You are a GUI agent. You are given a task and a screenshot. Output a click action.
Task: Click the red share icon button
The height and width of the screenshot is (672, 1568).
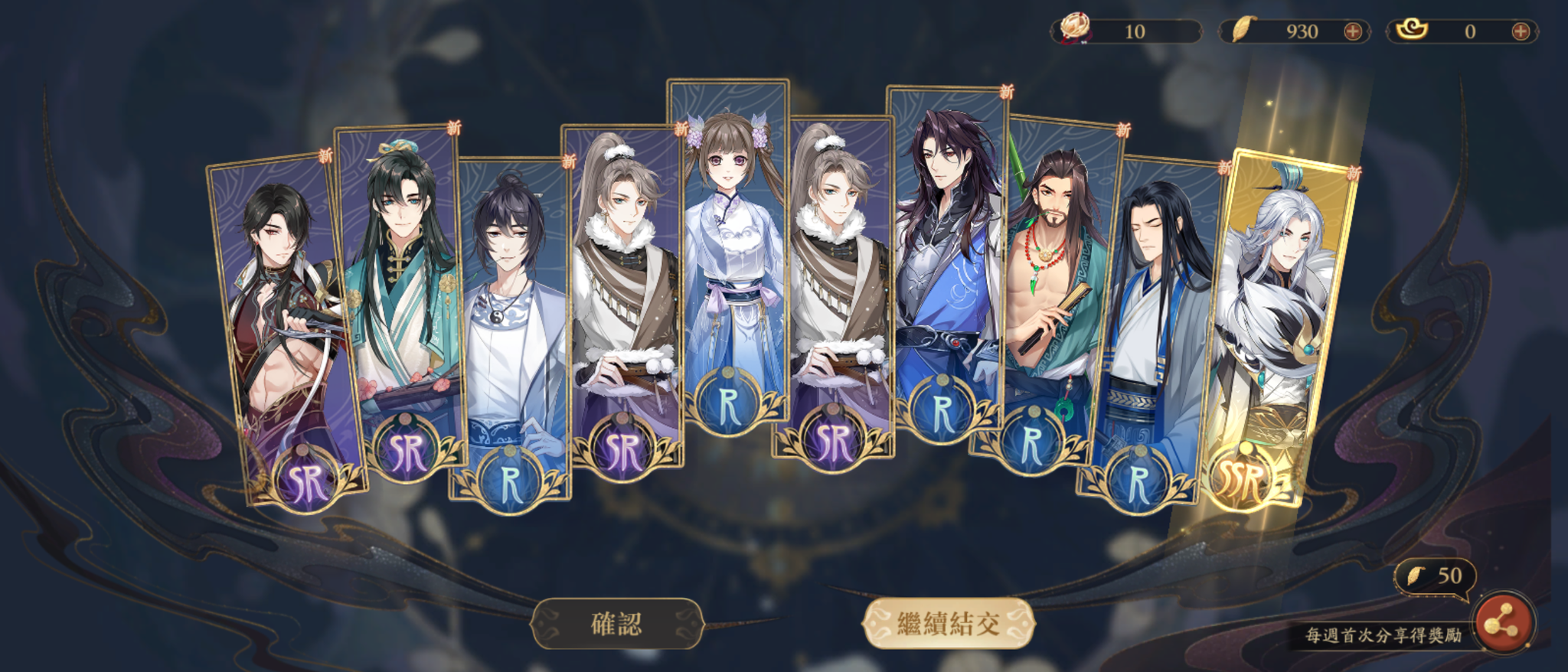pos(1504,625)
